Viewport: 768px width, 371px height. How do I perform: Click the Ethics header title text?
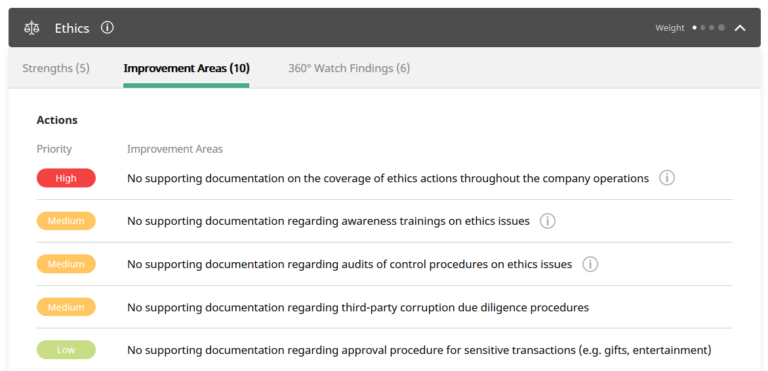72,28
